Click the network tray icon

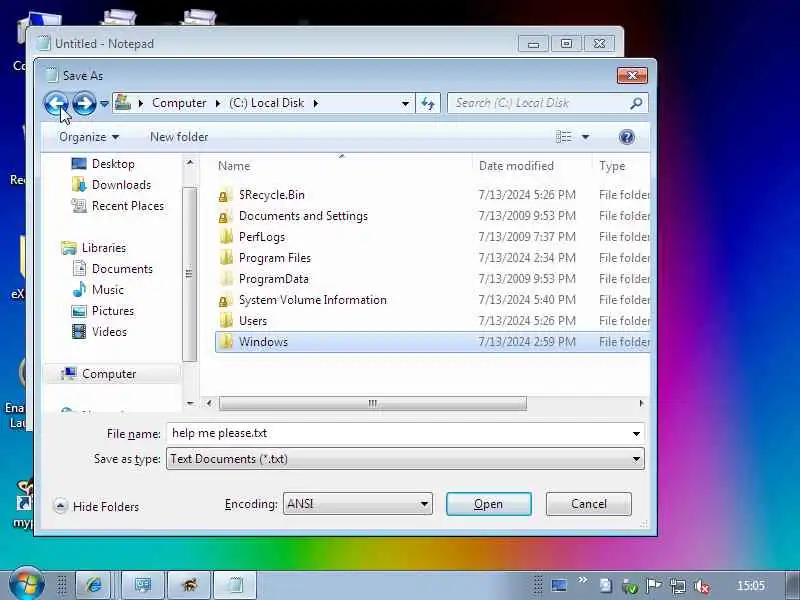point(678,586)
